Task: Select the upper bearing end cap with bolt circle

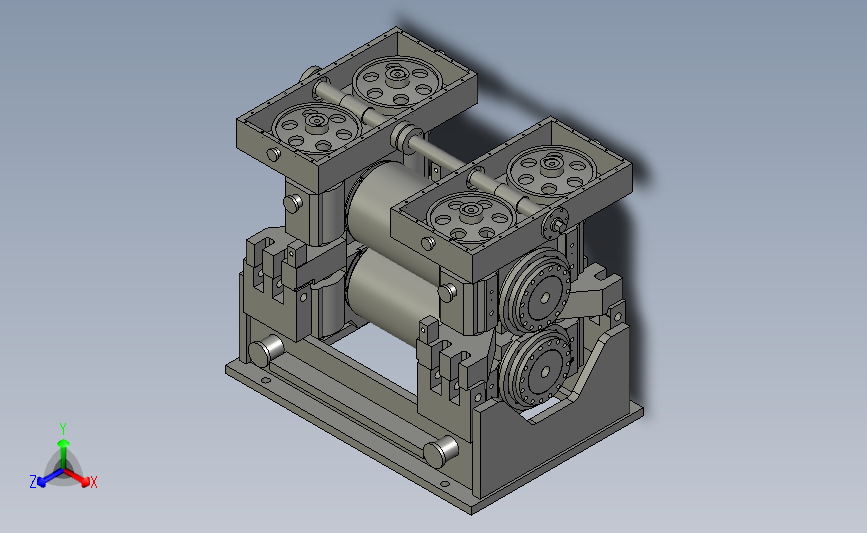Action: (536, 292)
